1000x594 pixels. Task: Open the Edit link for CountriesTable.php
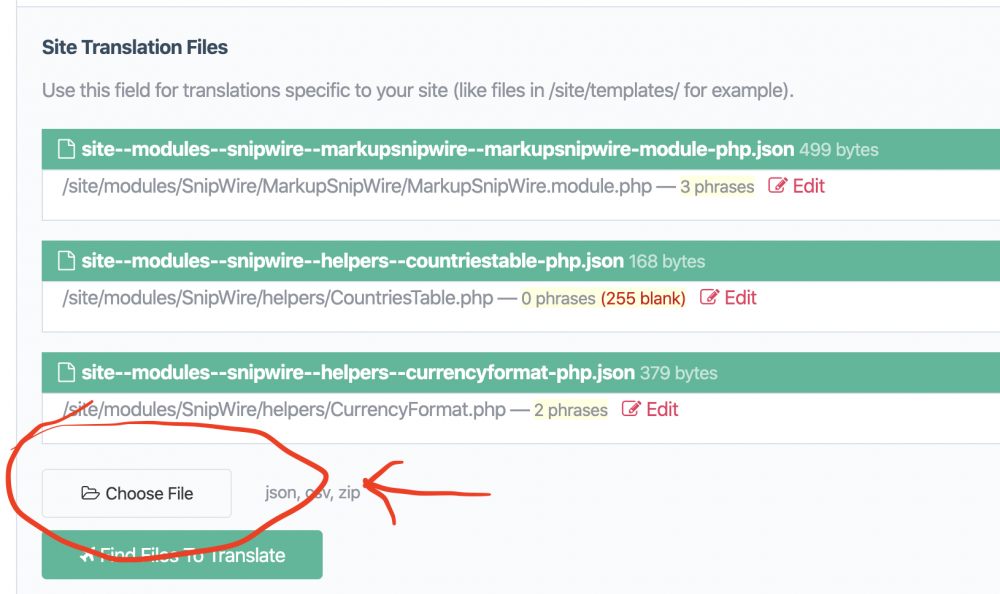tap(740, 298)
